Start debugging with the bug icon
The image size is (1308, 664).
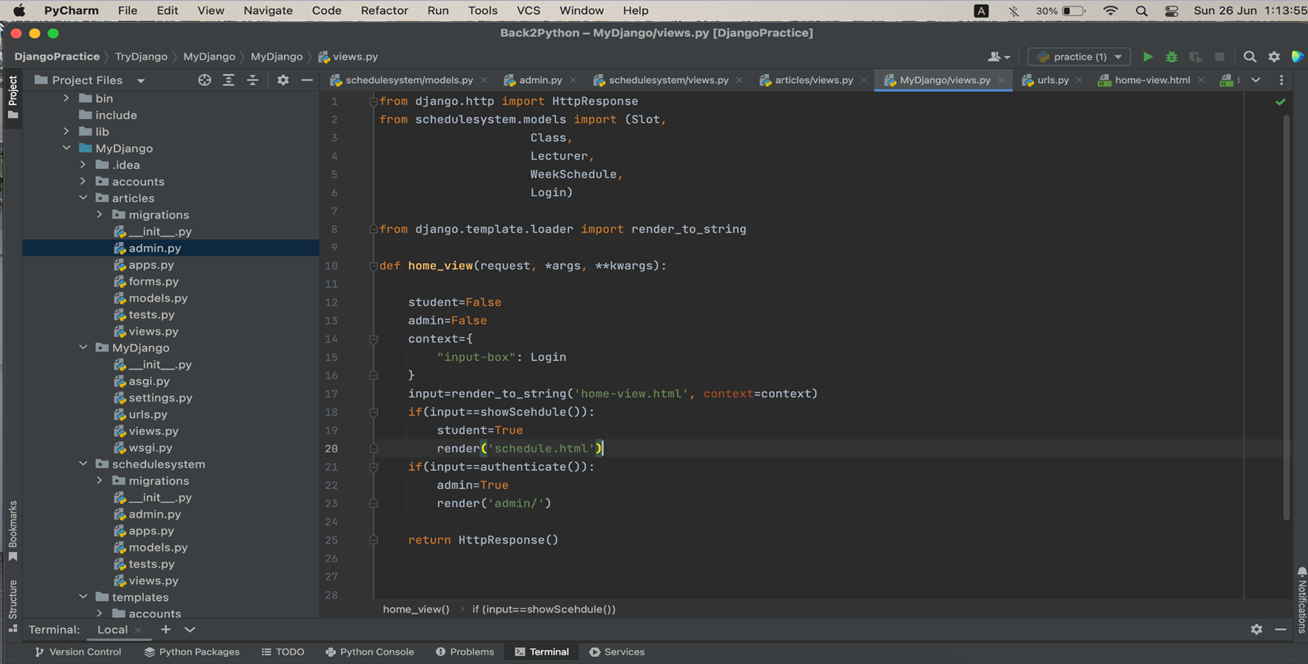tap(1171, 57)
